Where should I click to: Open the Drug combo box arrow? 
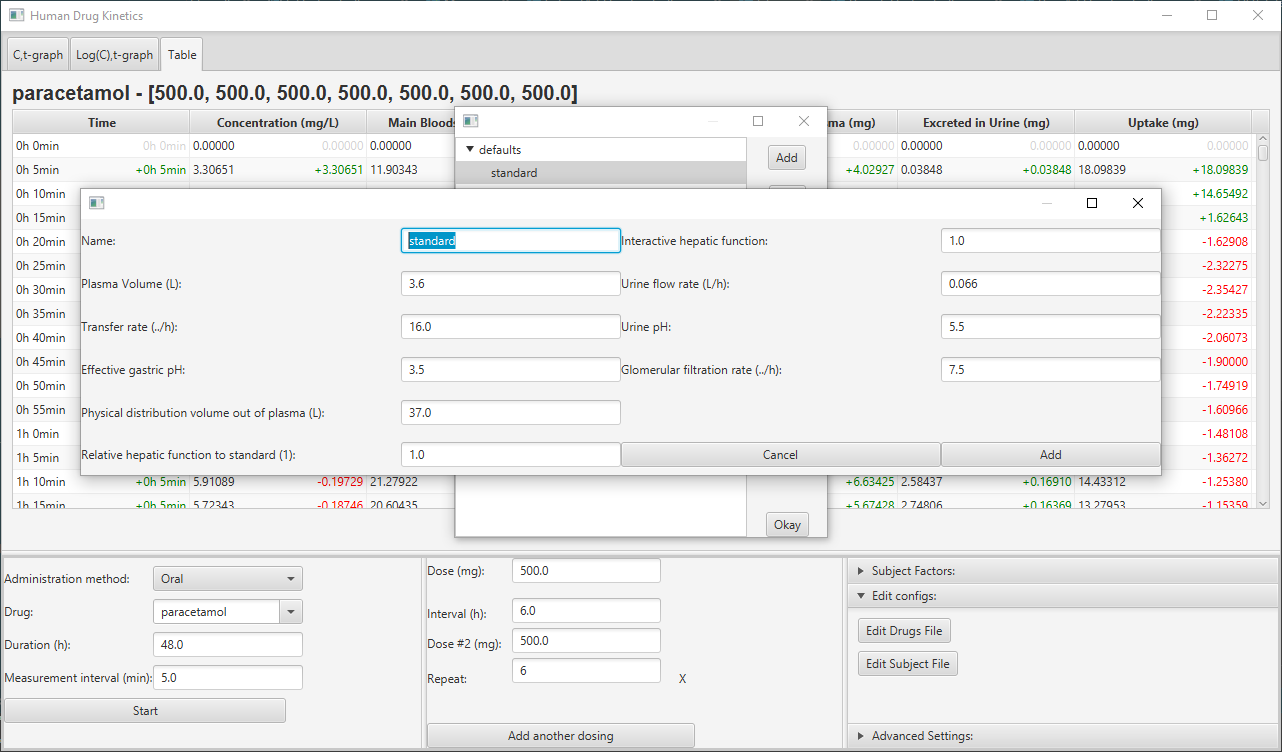point(291,612)
